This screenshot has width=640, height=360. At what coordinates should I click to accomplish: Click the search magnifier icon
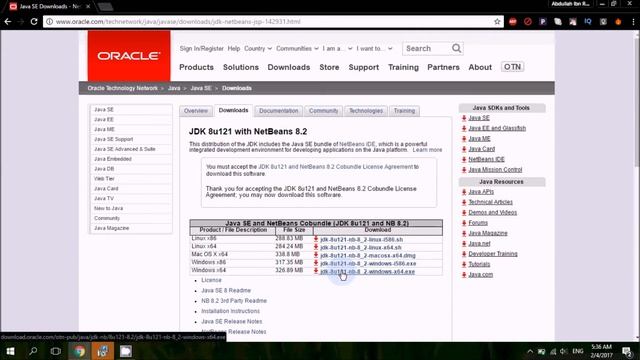(x=456, y=48)
